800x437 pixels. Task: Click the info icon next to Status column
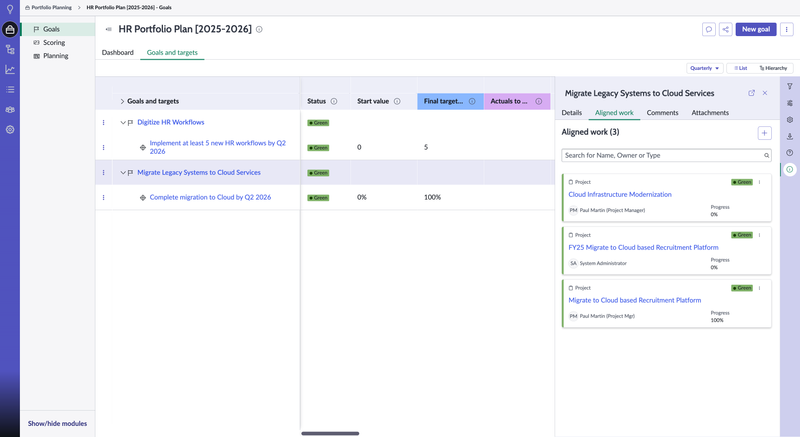click(x=334, y=101)
